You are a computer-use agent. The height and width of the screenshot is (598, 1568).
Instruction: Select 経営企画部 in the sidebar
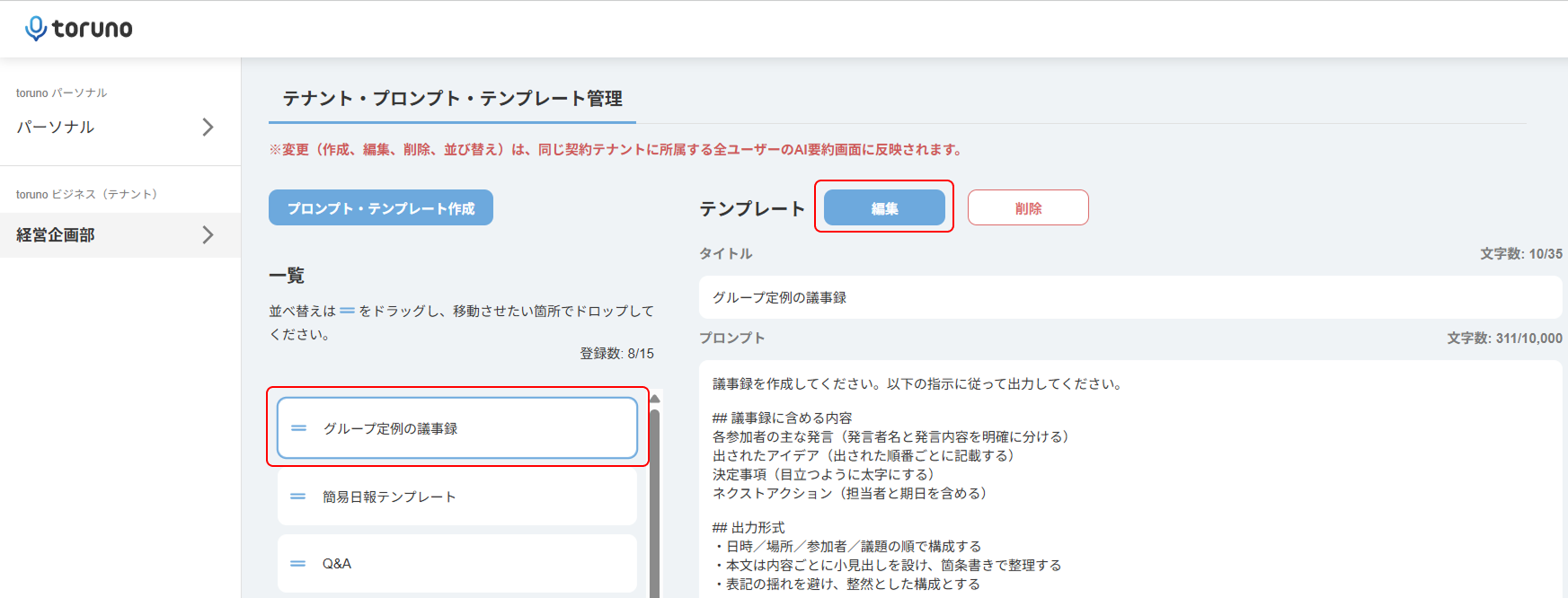[120, 234]
